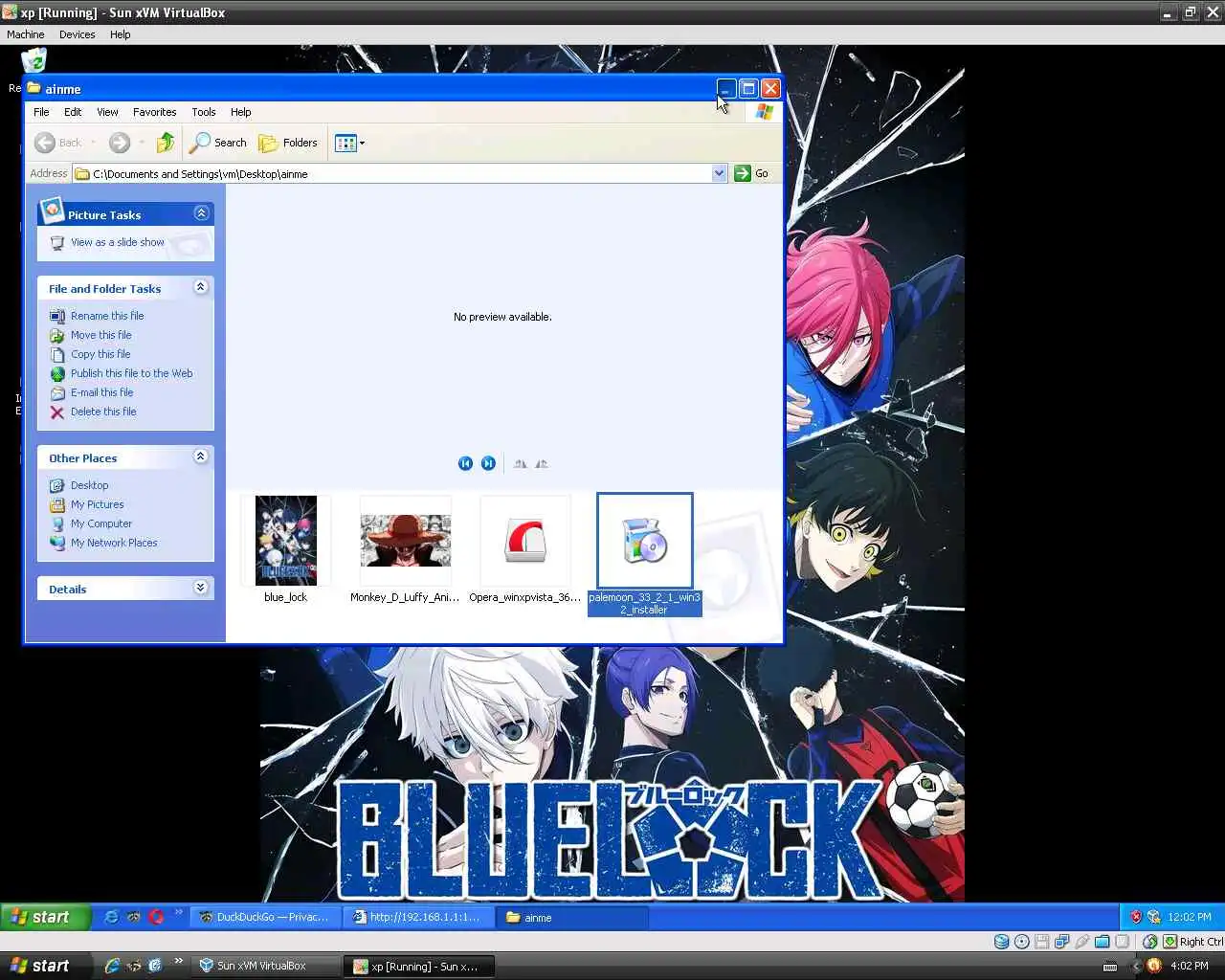Open the Back history dropdown arrow
The width and height of the screenshot is (1225, 980).
coord(94,143)
